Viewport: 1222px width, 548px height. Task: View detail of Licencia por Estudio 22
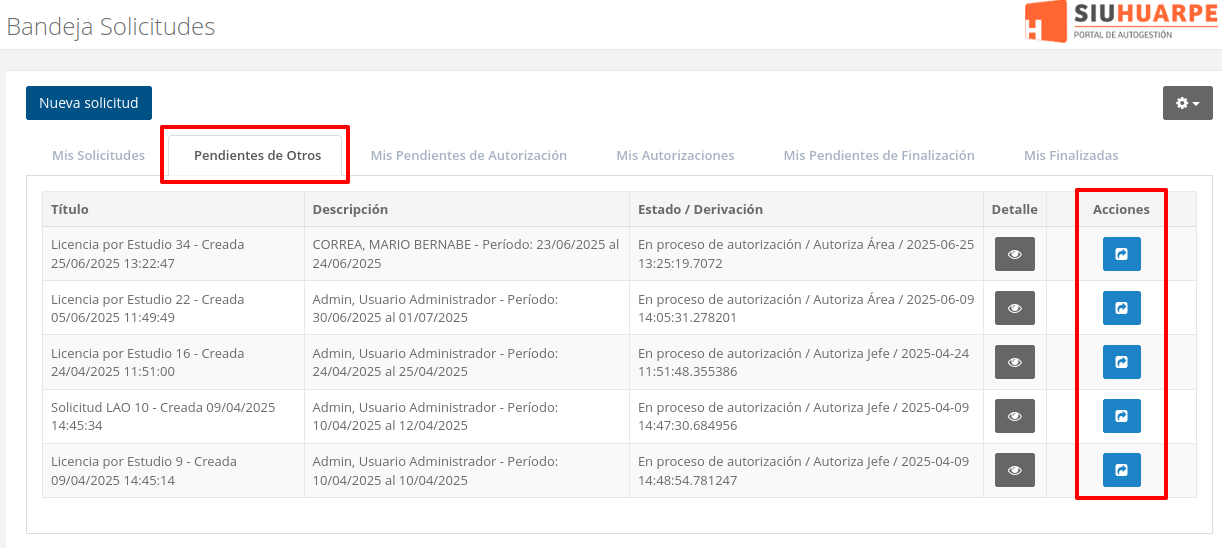(x=1014, y=308)
